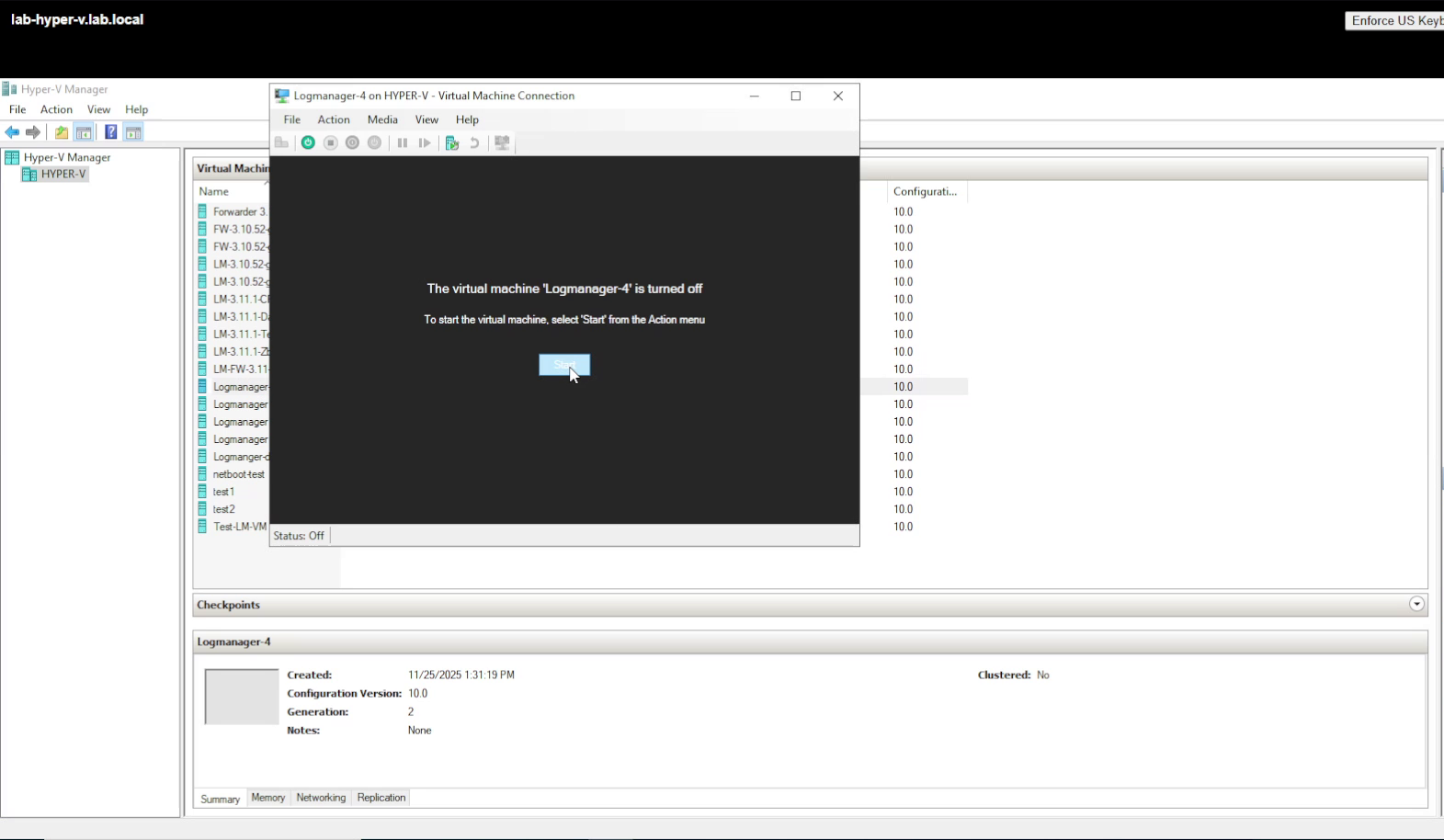Click the Save state icon in VM Connection toolbar
Image resolution: width=1444 pixels, height=840 pixels.
[x=375, y=142]
